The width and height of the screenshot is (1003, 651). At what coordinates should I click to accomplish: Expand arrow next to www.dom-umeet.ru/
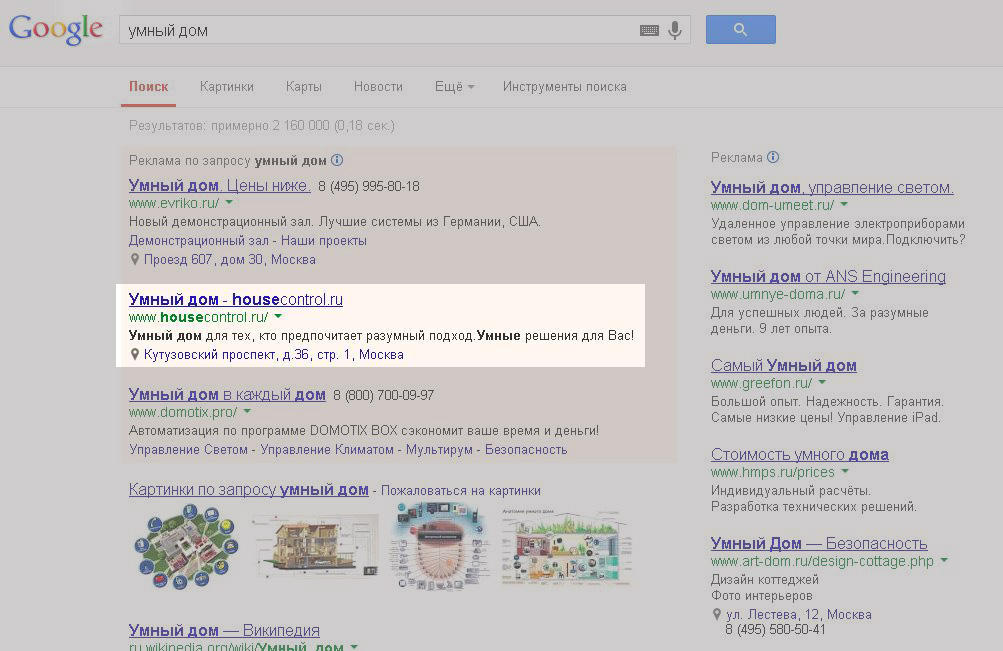pos(844,205)
